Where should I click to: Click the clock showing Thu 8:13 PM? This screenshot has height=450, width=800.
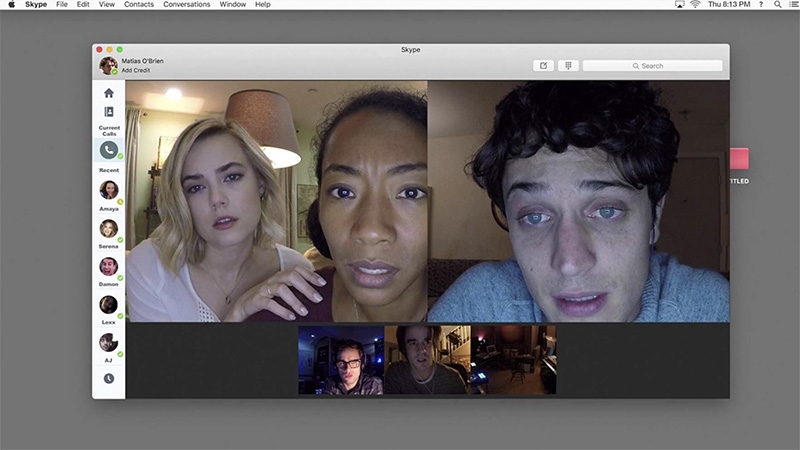[x=729, y=4]
